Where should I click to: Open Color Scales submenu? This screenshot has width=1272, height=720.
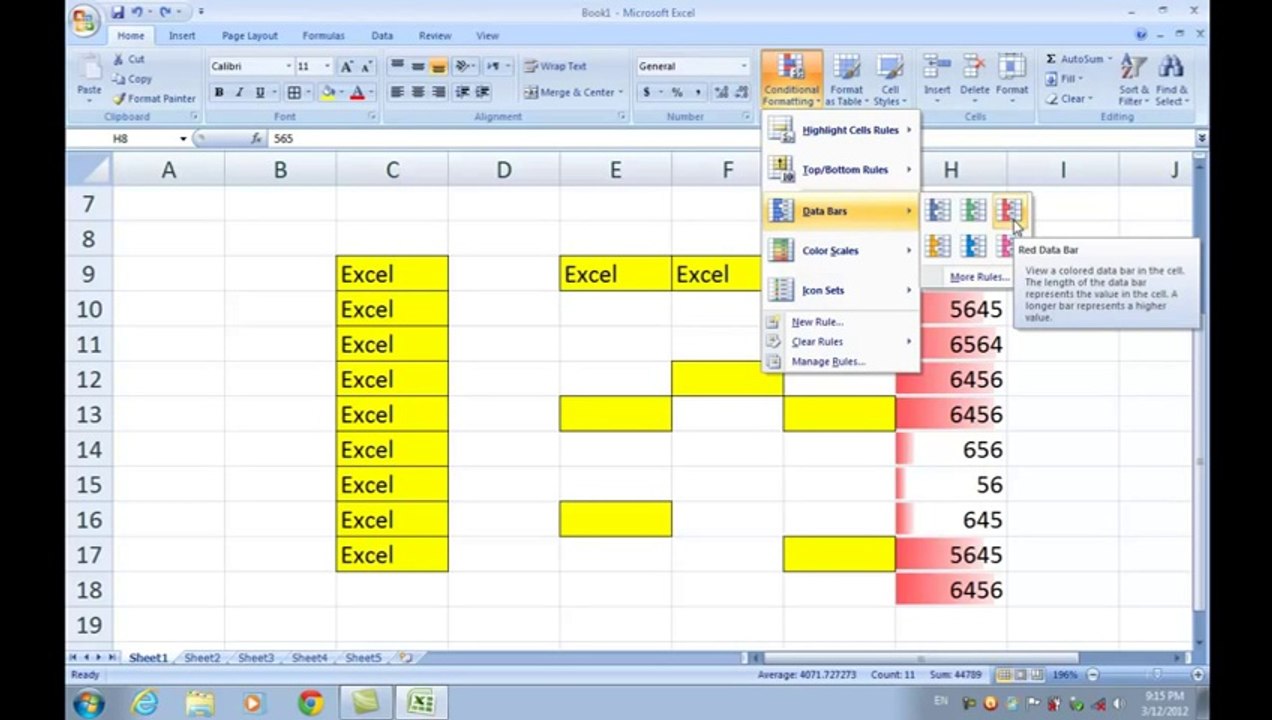841,251
